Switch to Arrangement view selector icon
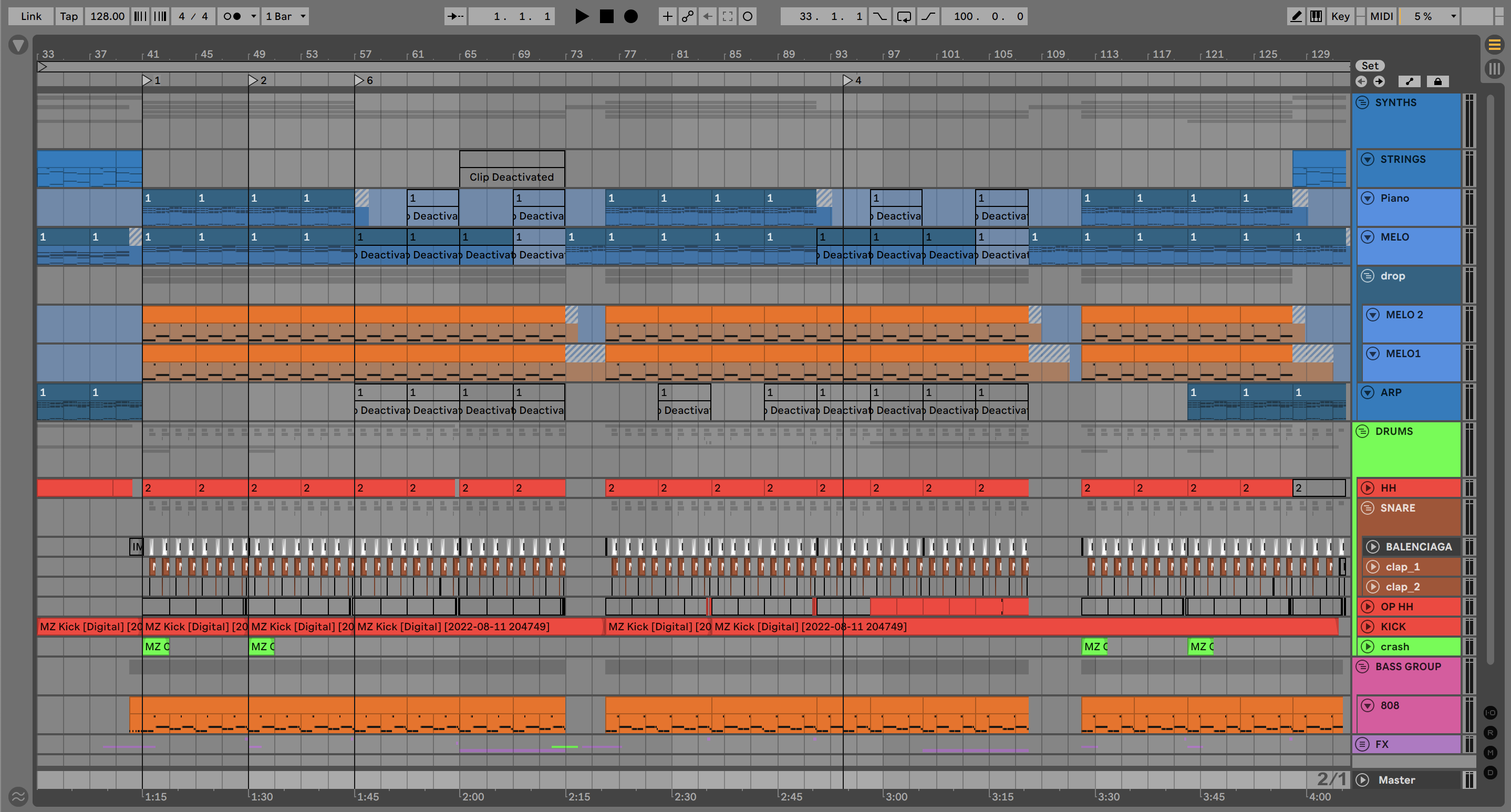Viewport: 1511px width, 812px height. tap(1494, 45)
